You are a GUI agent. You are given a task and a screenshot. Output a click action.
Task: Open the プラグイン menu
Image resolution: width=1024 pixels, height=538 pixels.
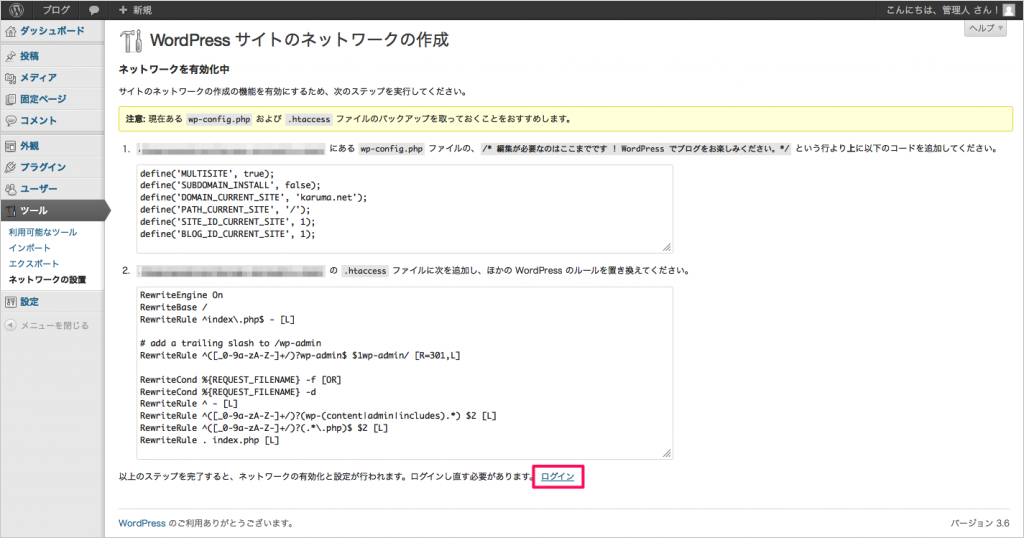pos(43,167)
